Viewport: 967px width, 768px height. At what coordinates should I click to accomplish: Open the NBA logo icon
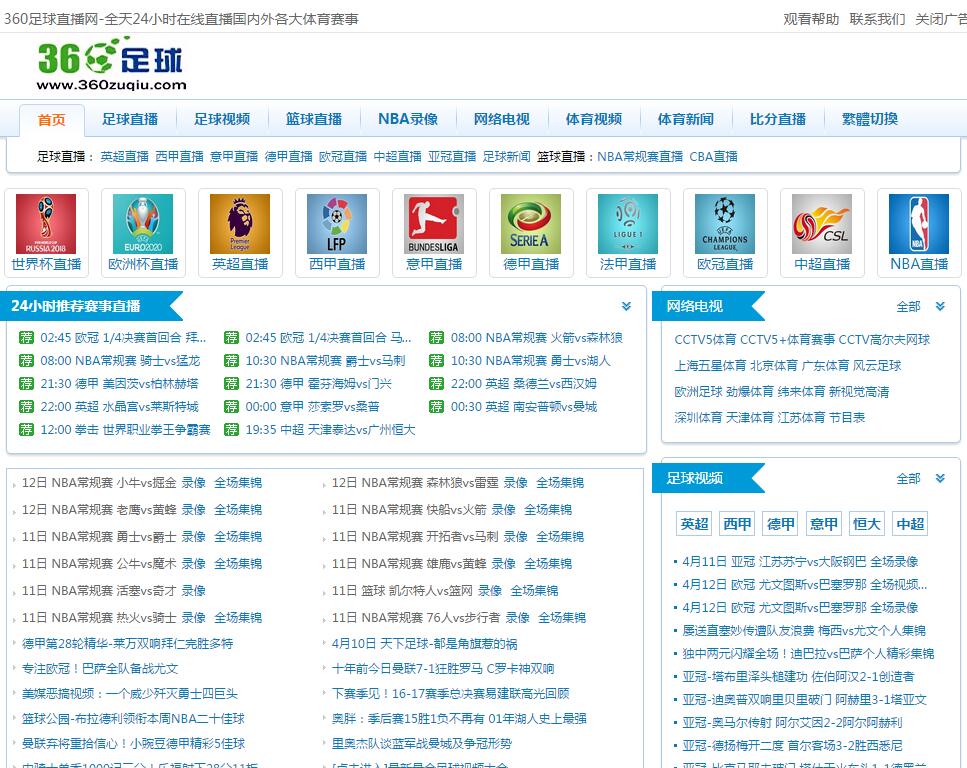click(919, 224)
